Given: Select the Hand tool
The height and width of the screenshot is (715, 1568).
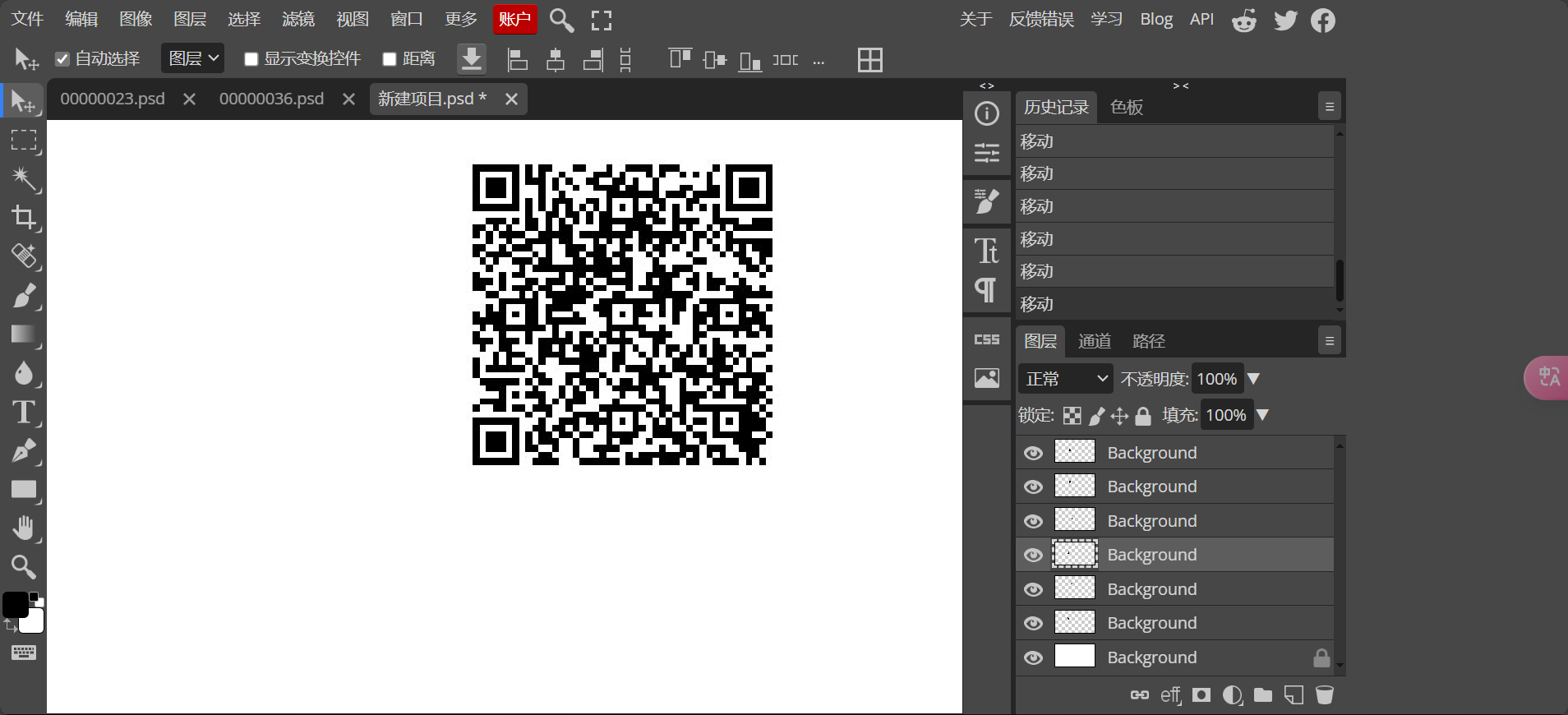Looking at the screenshot, I should [23, 528].
